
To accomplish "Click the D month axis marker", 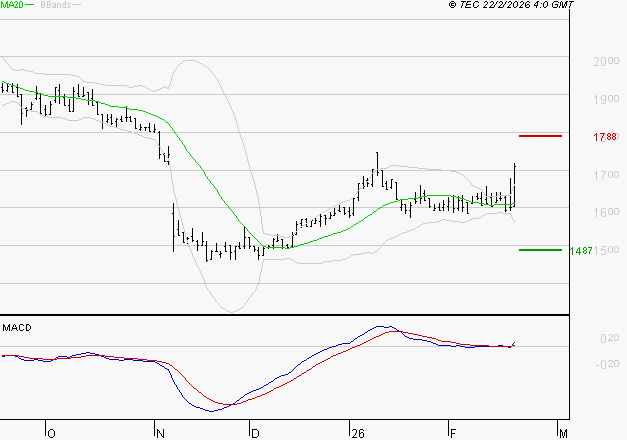I will 255,434.
